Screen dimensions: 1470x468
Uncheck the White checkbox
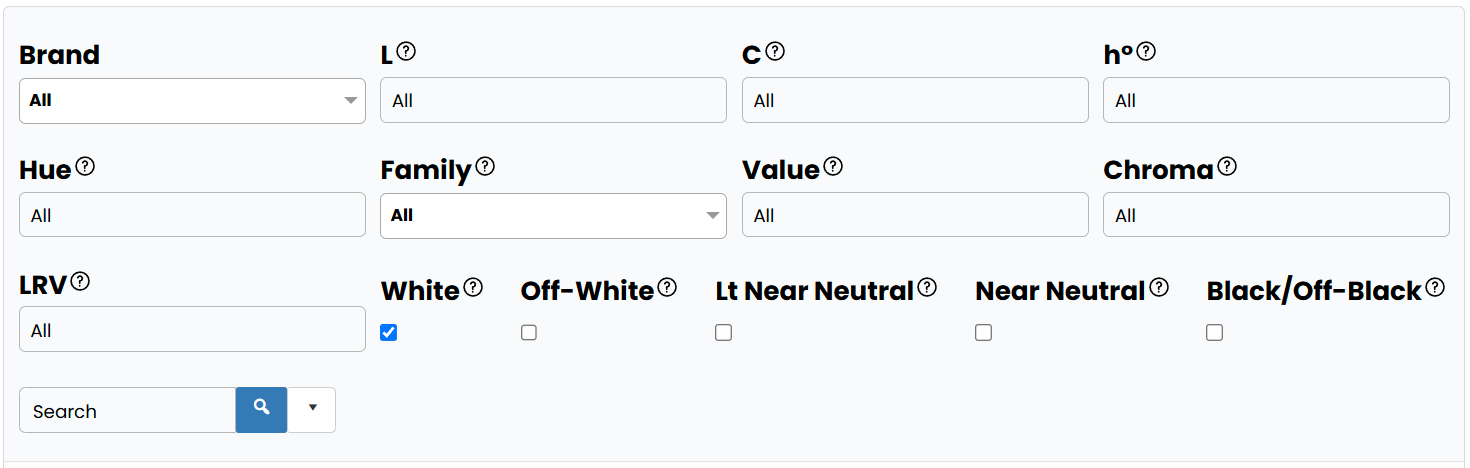(x=389, y=333)
